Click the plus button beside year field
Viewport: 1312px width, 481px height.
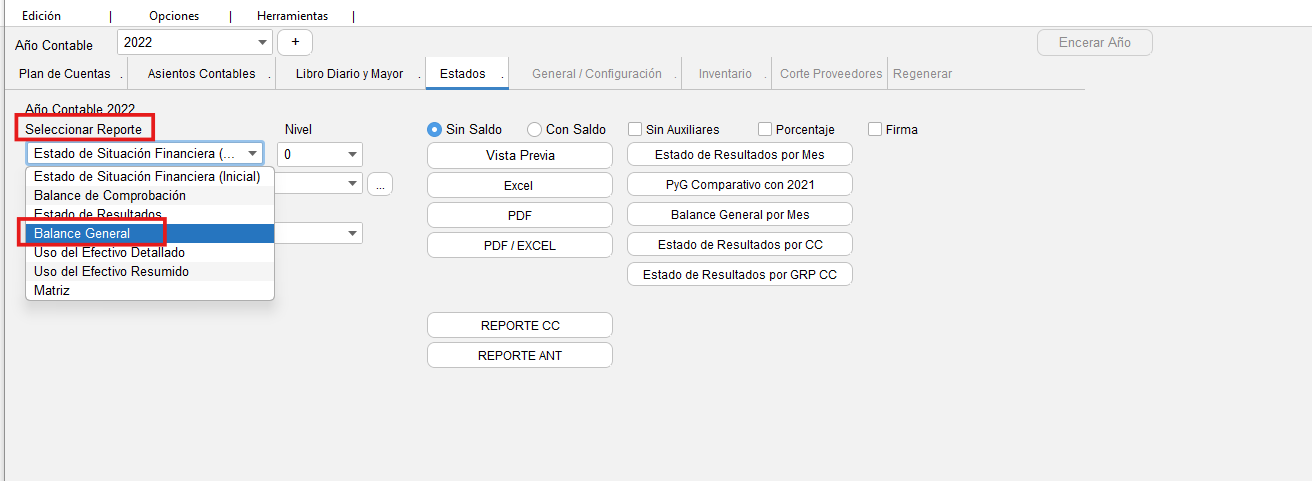tap(295, 42)
